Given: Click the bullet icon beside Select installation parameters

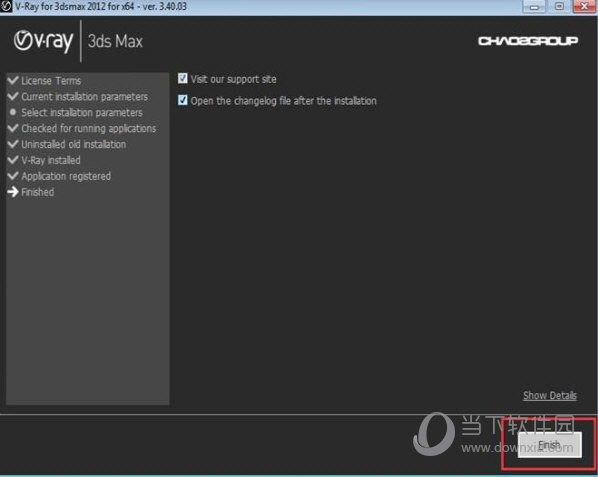Looking at the screenshot, I should 13,112.
